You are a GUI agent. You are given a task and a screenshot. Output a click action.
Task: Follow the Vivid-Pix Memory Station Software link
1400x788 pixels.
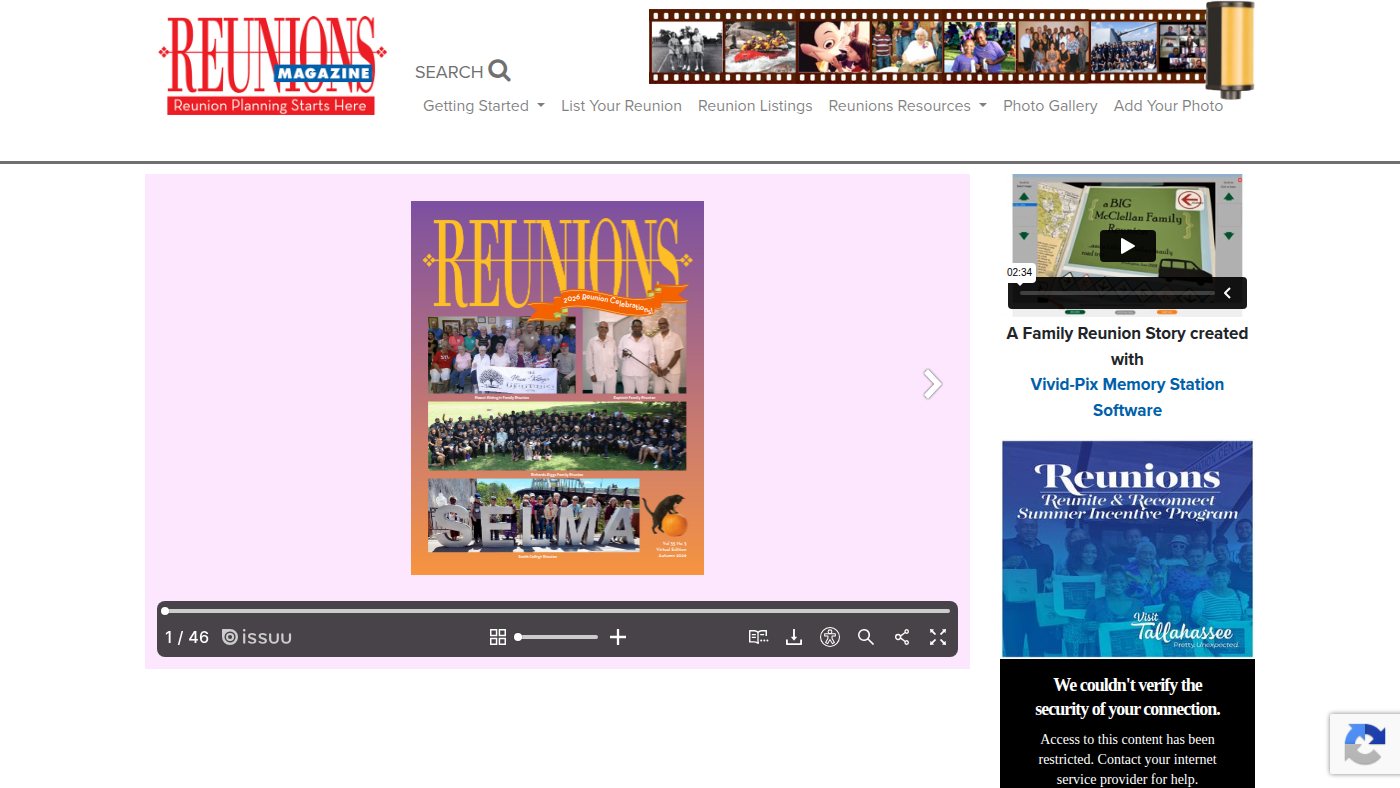coord(1127,397)
